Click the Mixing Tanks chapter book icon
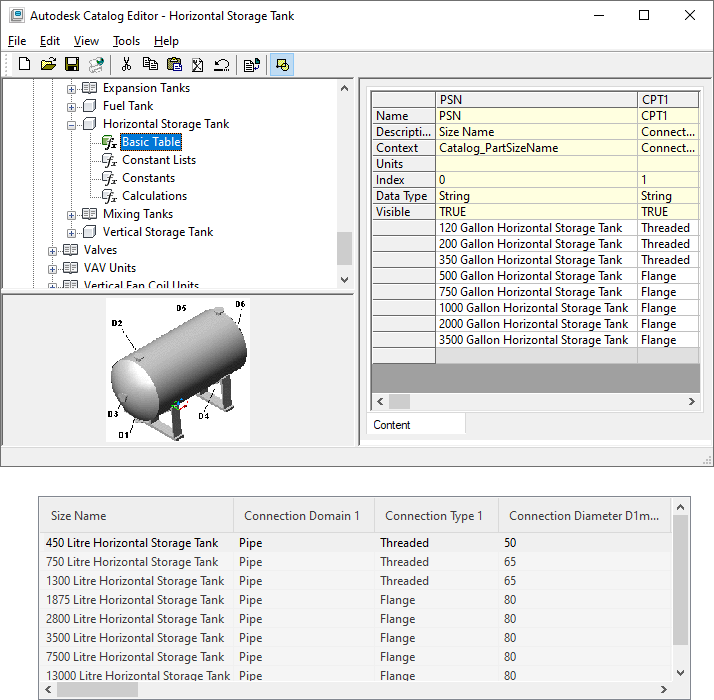This screenshot has height=700, width=714. [x=89, y=214]
